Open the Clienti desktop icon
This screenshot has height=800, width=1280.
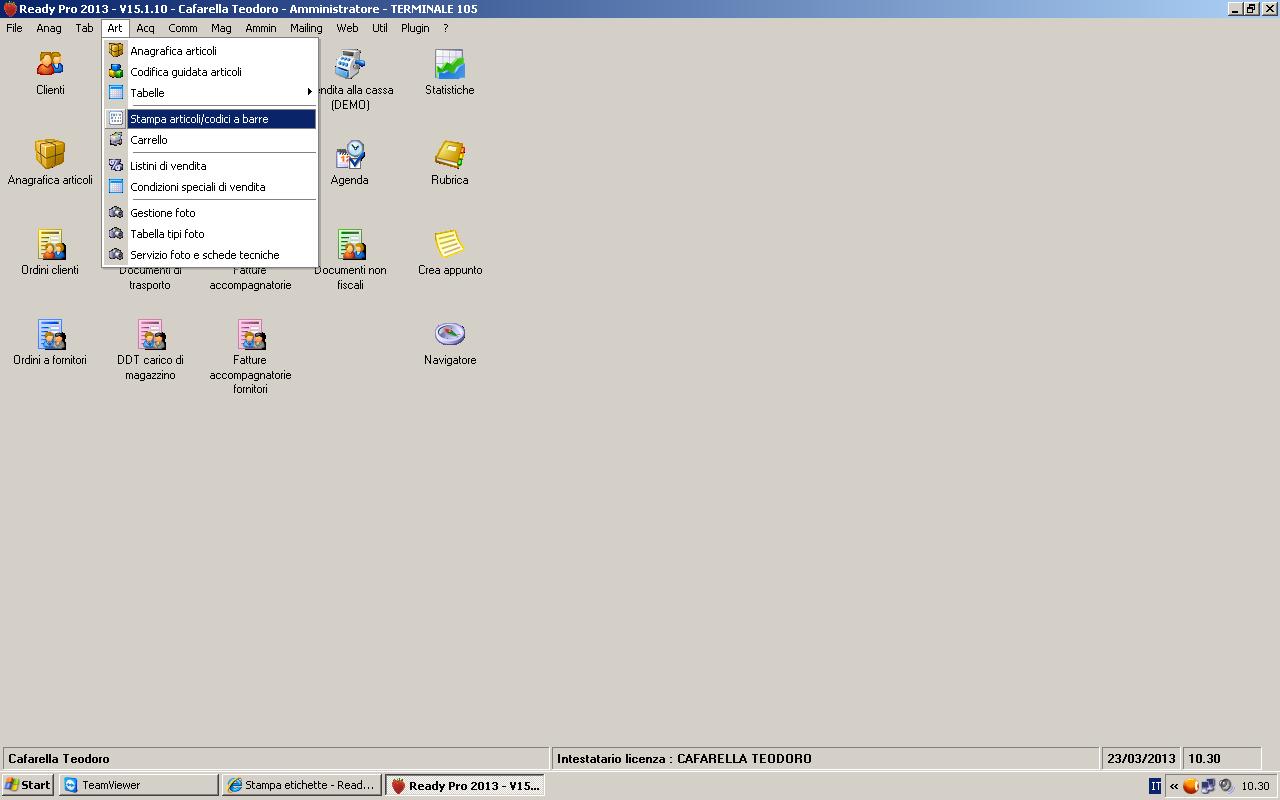(x=50, y=65)
